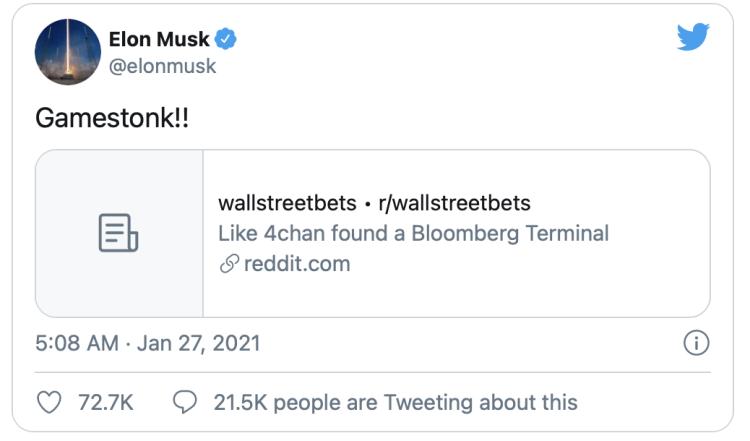Click the document placeholder icon in link card
The width and height of the screenshot is (750, 441).
pyautogui.click(x=119, y=233)
